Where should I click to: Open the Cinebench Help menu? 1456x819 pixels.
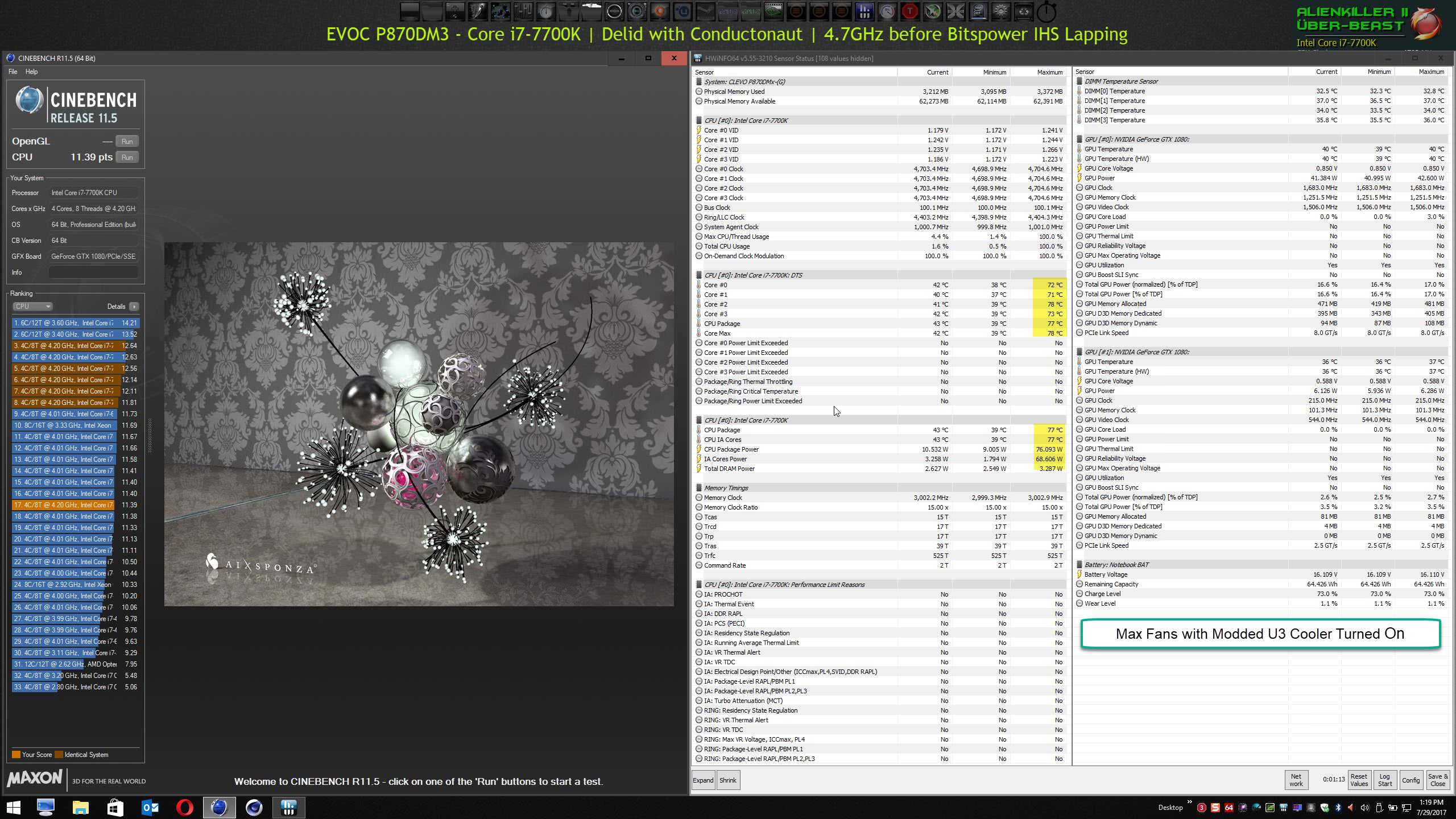click(x=31, y=72)
